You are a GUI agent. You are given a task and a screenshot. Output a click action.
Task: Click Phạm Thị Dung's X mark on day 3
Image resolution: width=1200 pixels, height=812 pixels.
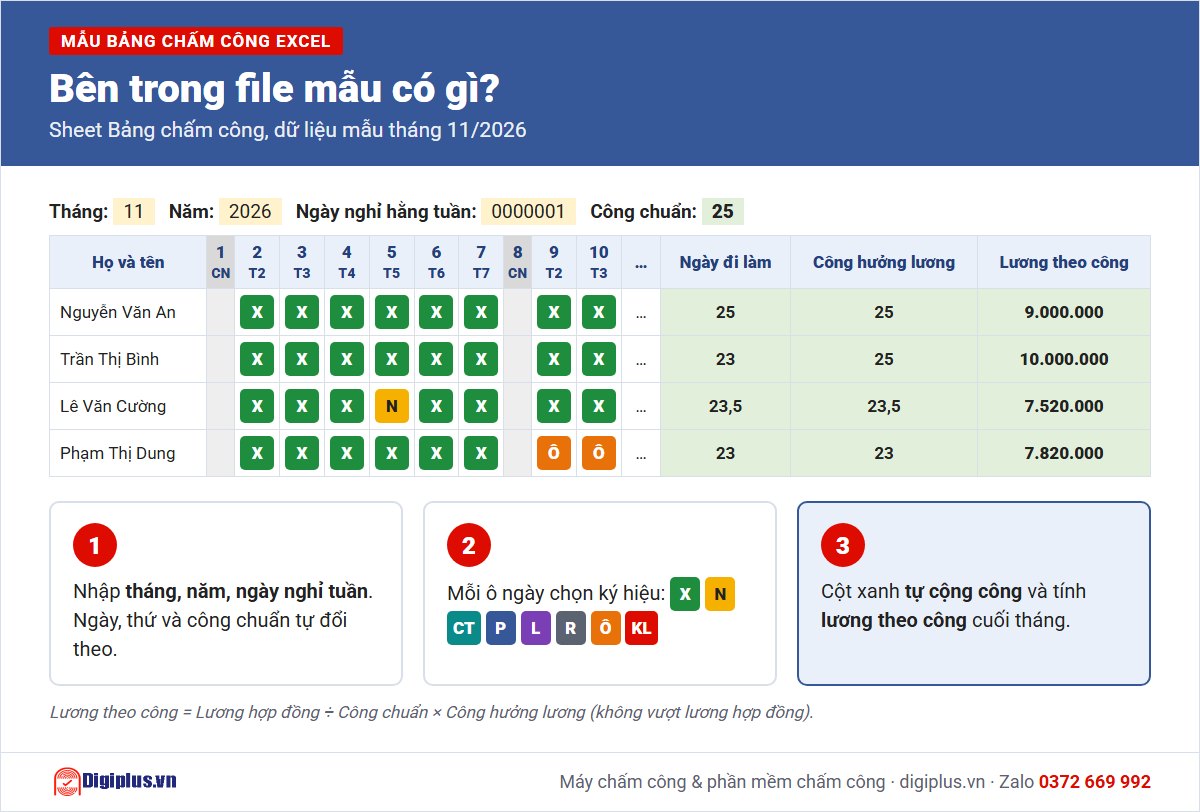pyautogui.click(x=302, y=453)
